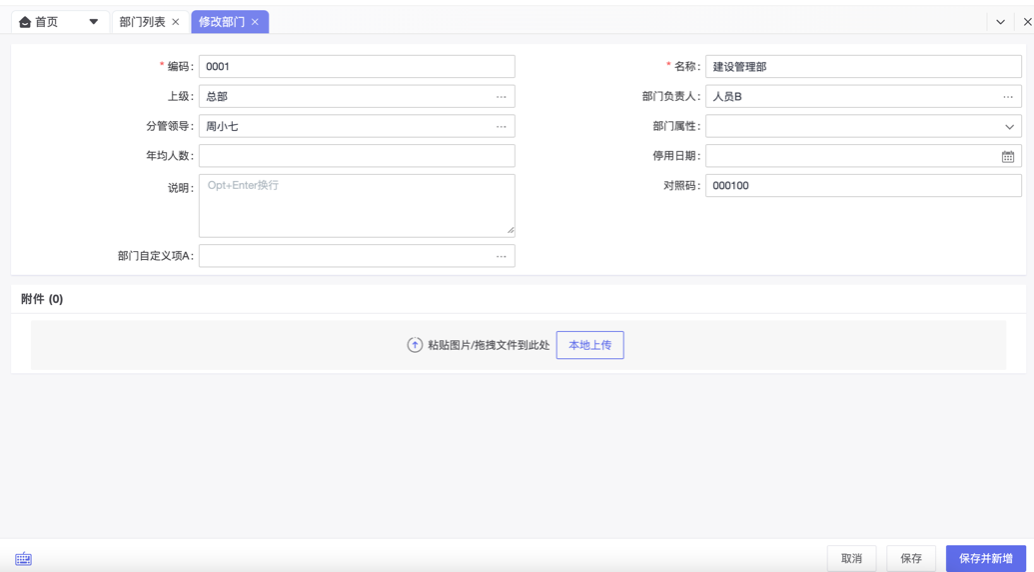Screen dimensions: 1034x572
Task: Open lookup for 上级 field
Action: point(501,97)
